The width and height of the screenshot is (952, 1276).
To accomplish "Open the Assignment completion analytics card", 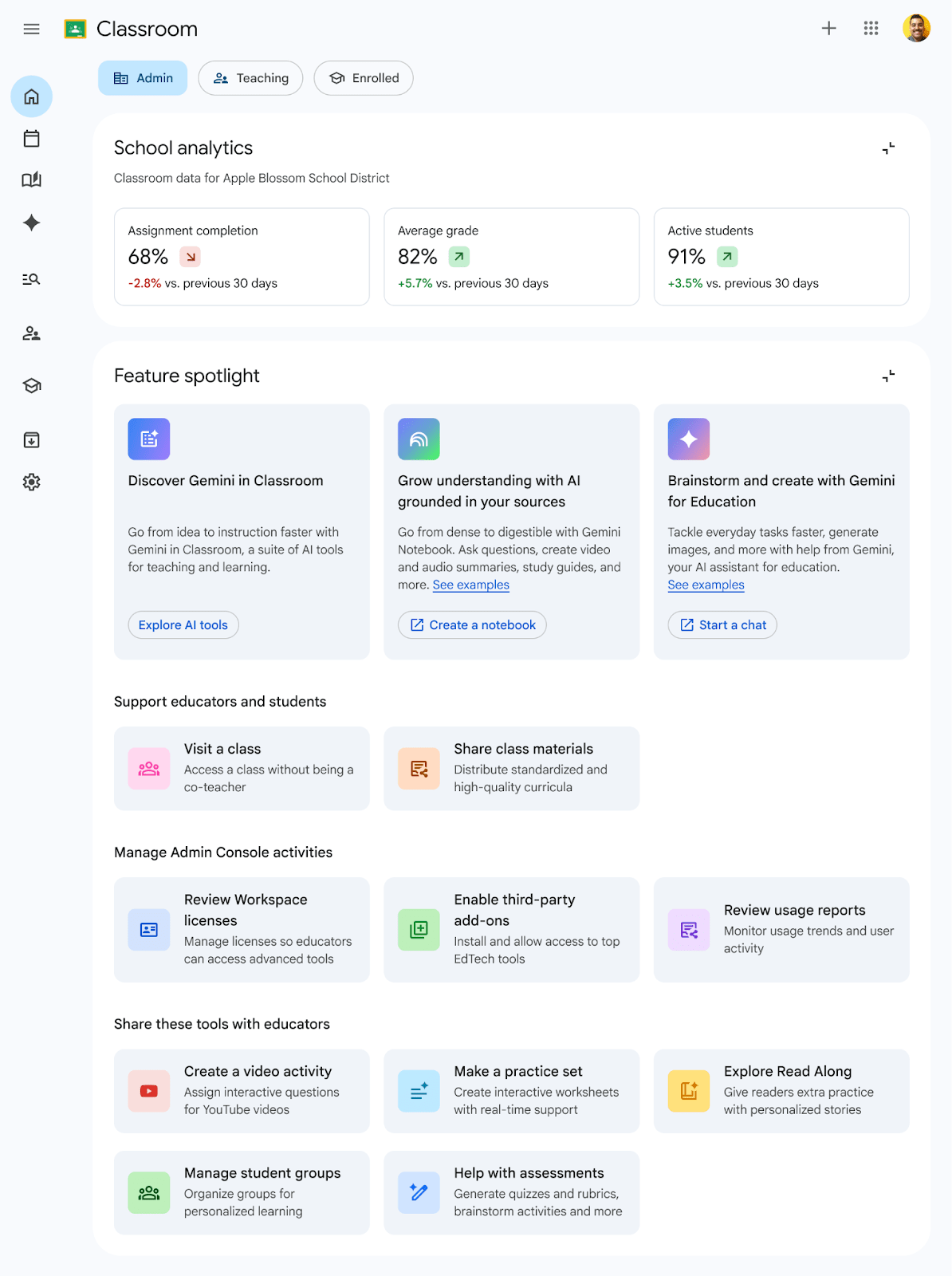I will pos(242,257).
